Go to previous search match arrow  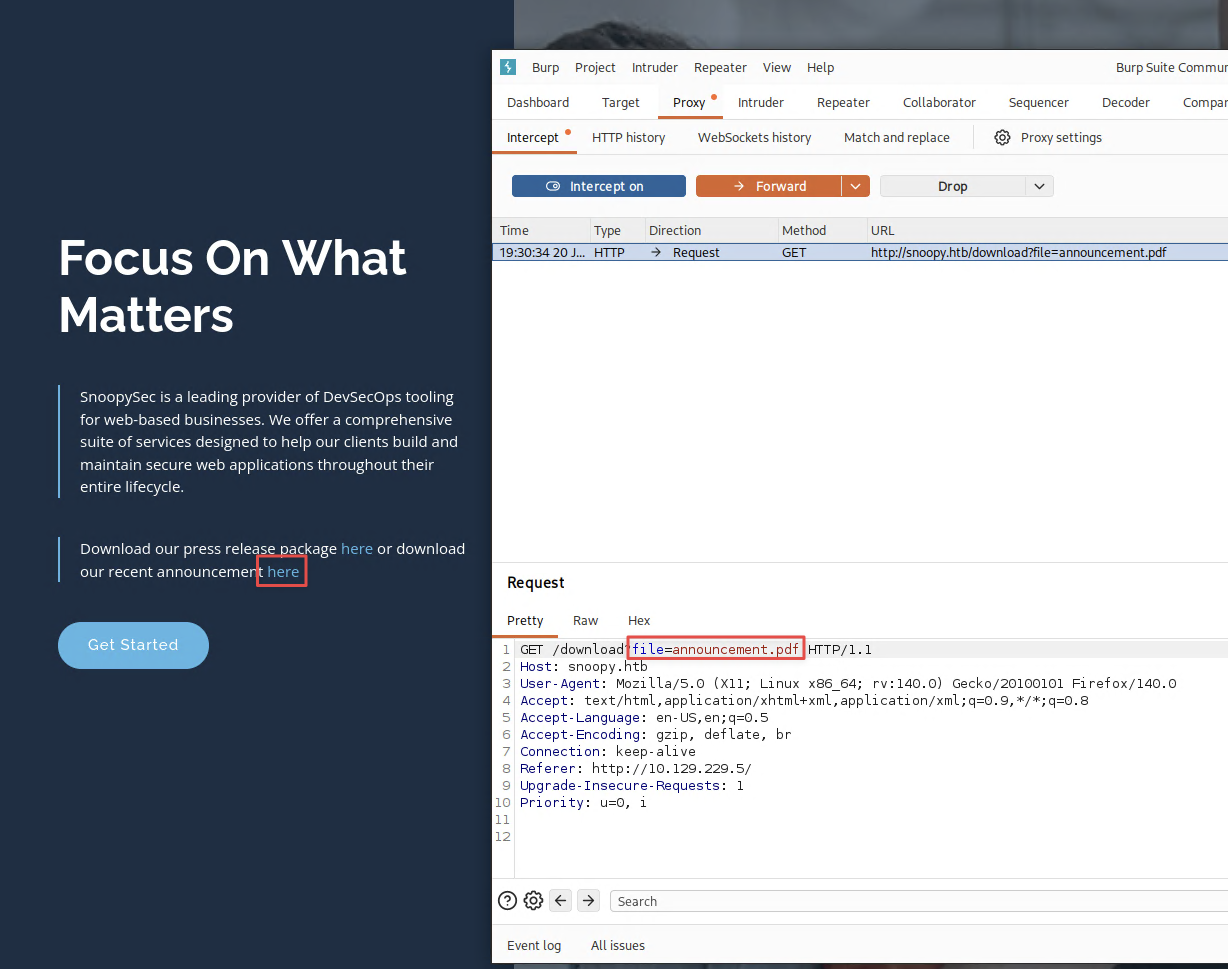pos(561,901)
